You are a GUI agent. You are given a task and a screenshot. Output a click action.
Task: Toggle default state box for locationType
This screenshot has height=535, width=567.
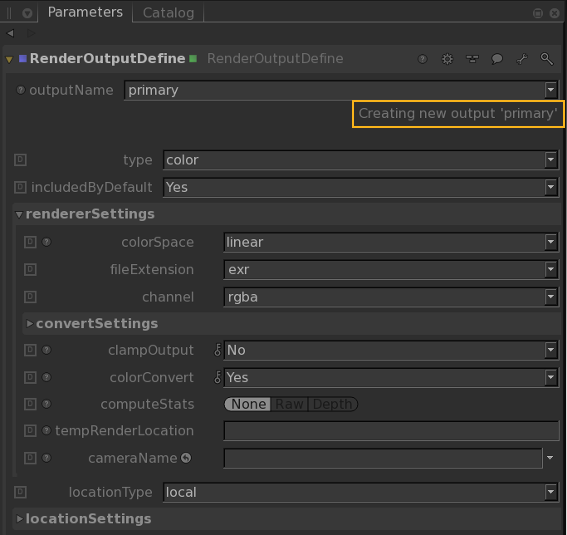20,492
